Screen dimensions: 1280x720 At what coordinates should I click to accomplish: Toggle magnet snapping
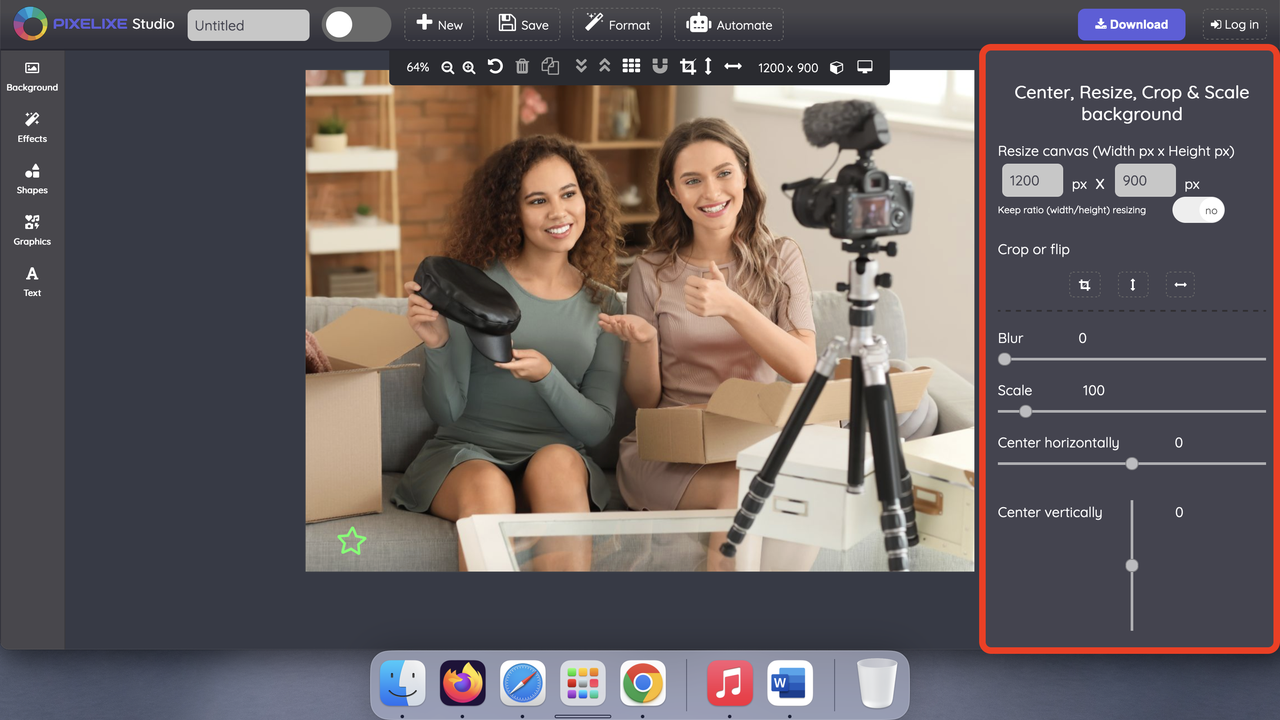659,67
